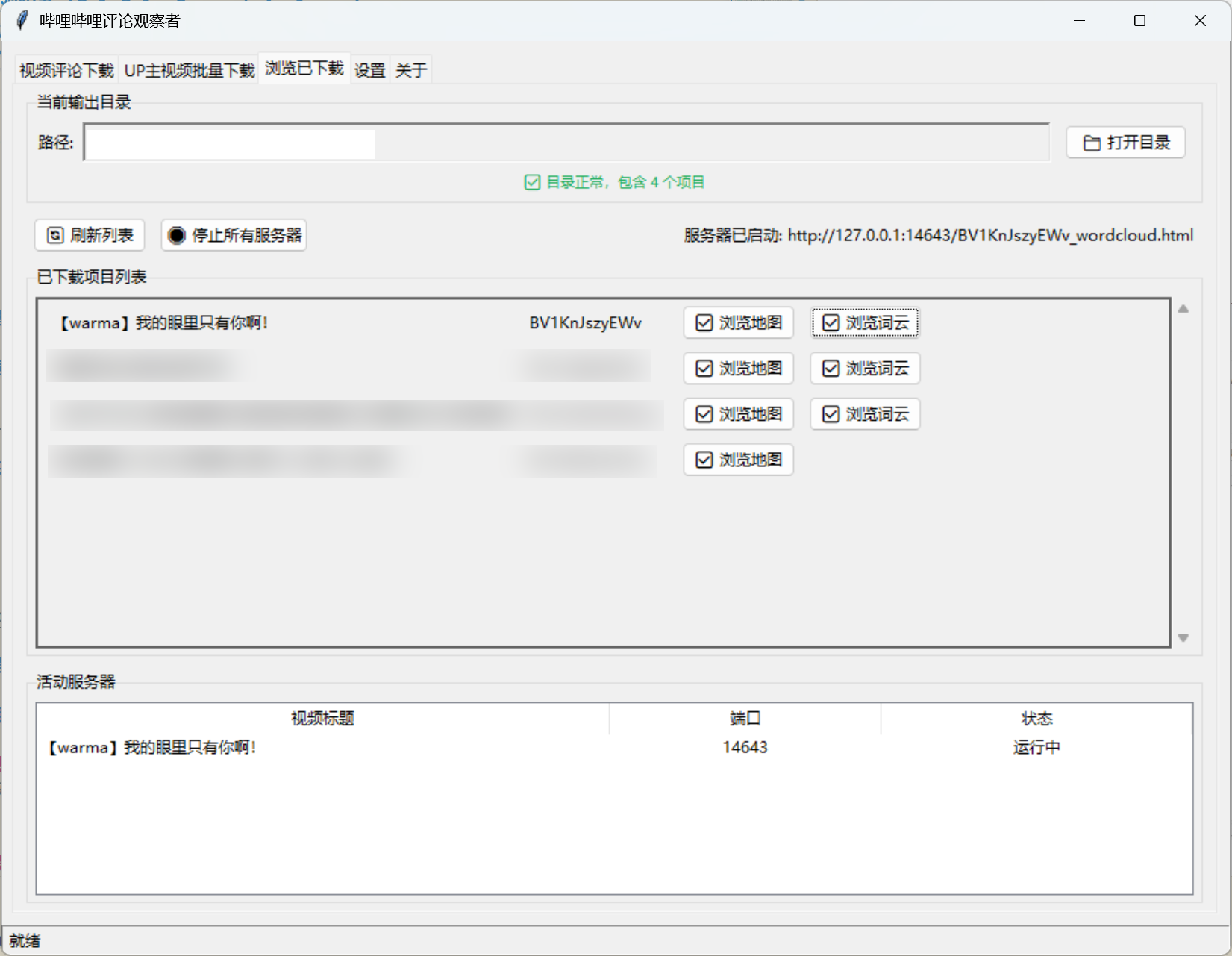Image resolution: width=1232 pixels, height=956 pixels.
Task: Click the 视频标题 column header
Action: [322, 718]
